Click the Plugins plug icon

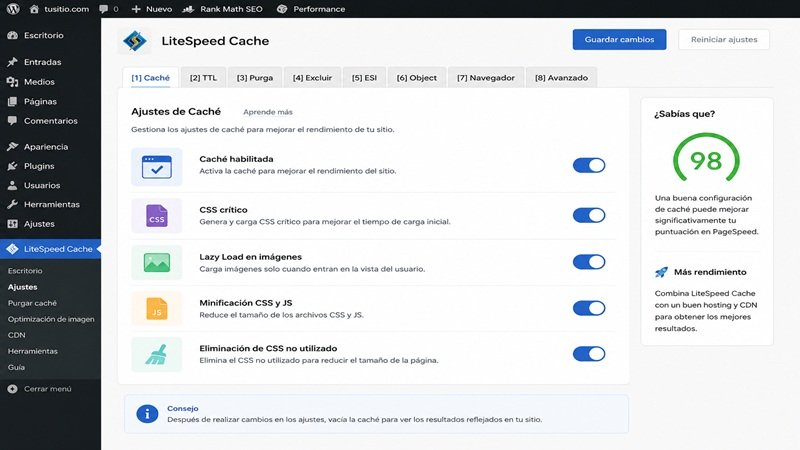[13, 166]
